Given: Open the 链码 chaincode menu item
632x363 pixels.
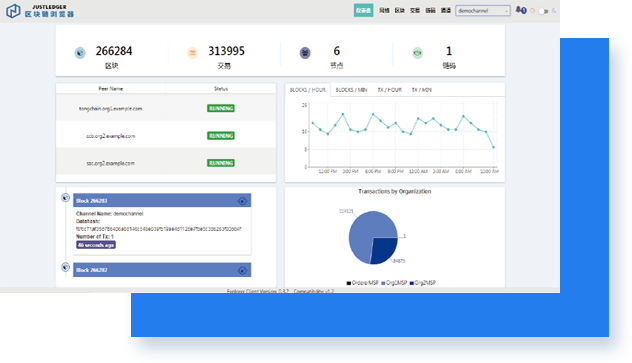Looking at the screenshot, I should pos(430,10).
